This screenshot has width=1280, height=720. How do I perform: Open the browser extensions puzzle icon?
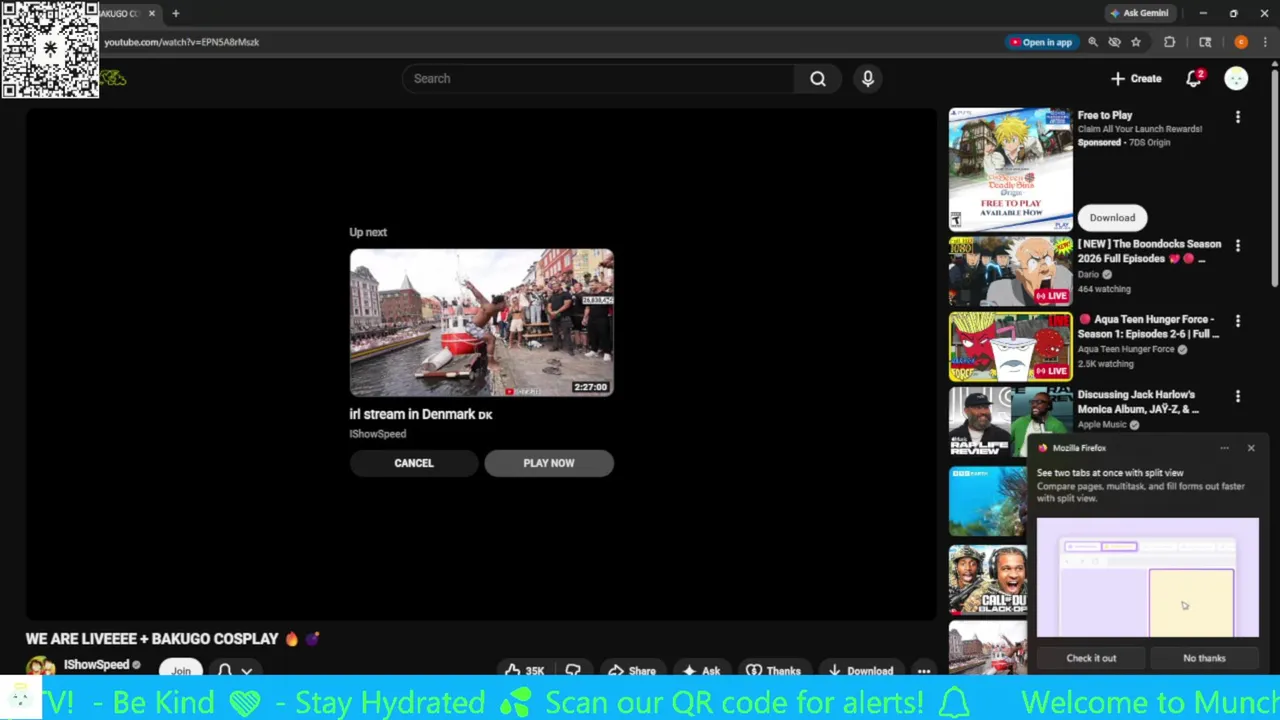[1169, 42]
